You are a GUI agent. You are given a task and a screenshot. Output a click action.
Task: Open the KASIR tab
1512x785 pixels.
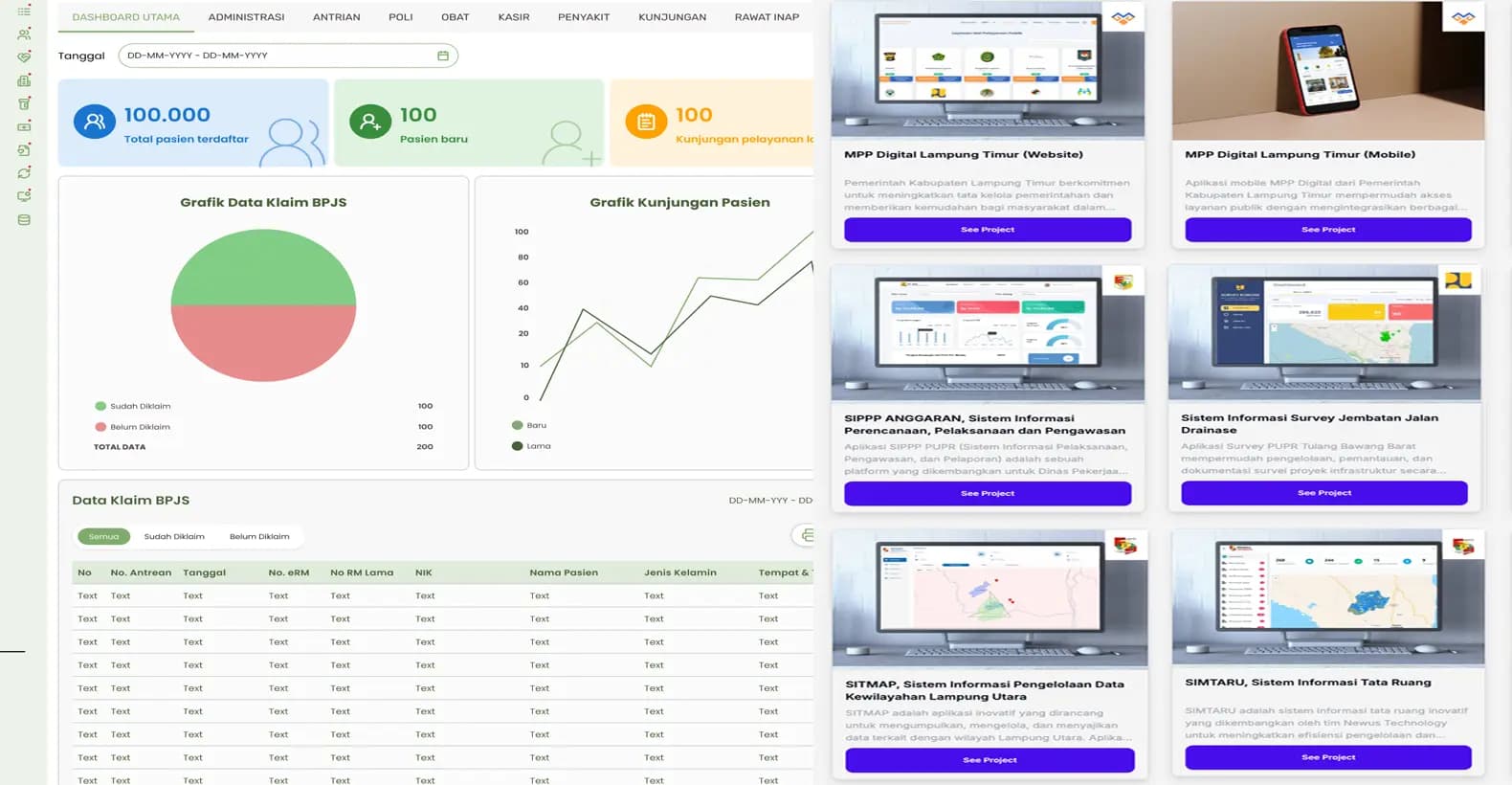[x=514, y=17]
